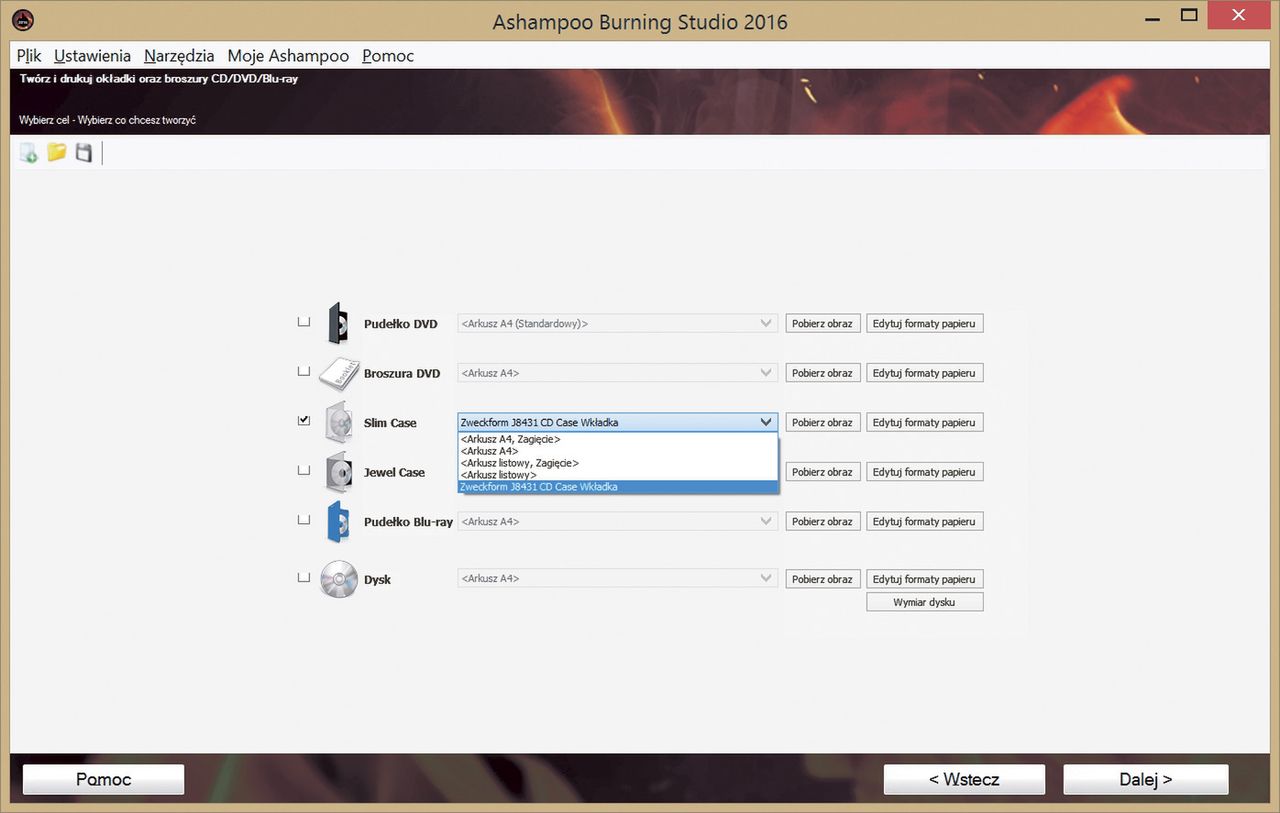Click Pobierz obraz for Dysk
This screenshot has width=1280, height=813.
[823, 579]
